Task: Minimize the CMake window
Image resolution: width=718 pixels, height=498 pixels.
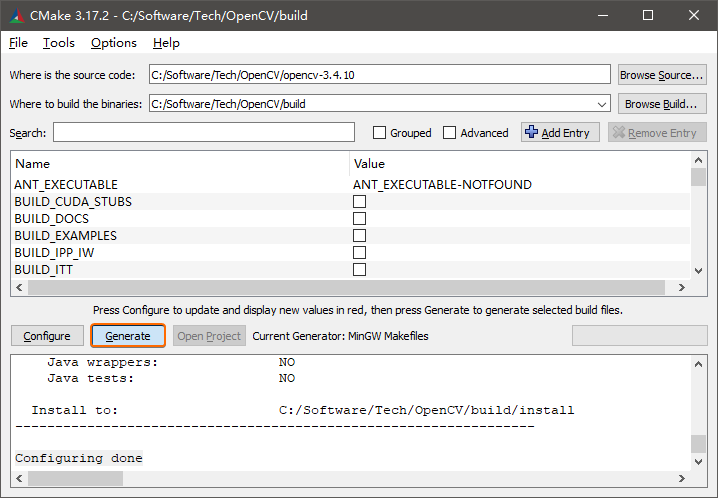Action: (603, 16)
